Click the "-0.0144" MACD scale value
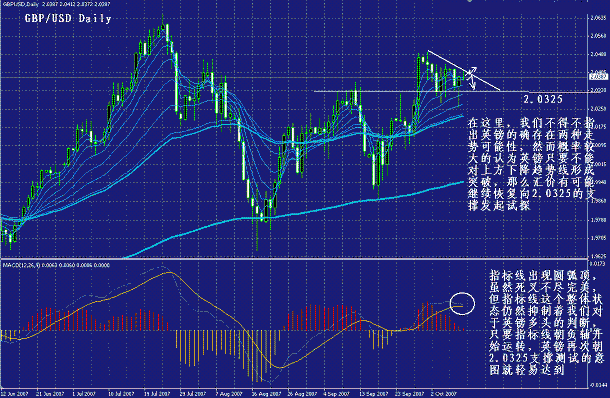The width and height of the screenshot is (610, 398). 598,385
